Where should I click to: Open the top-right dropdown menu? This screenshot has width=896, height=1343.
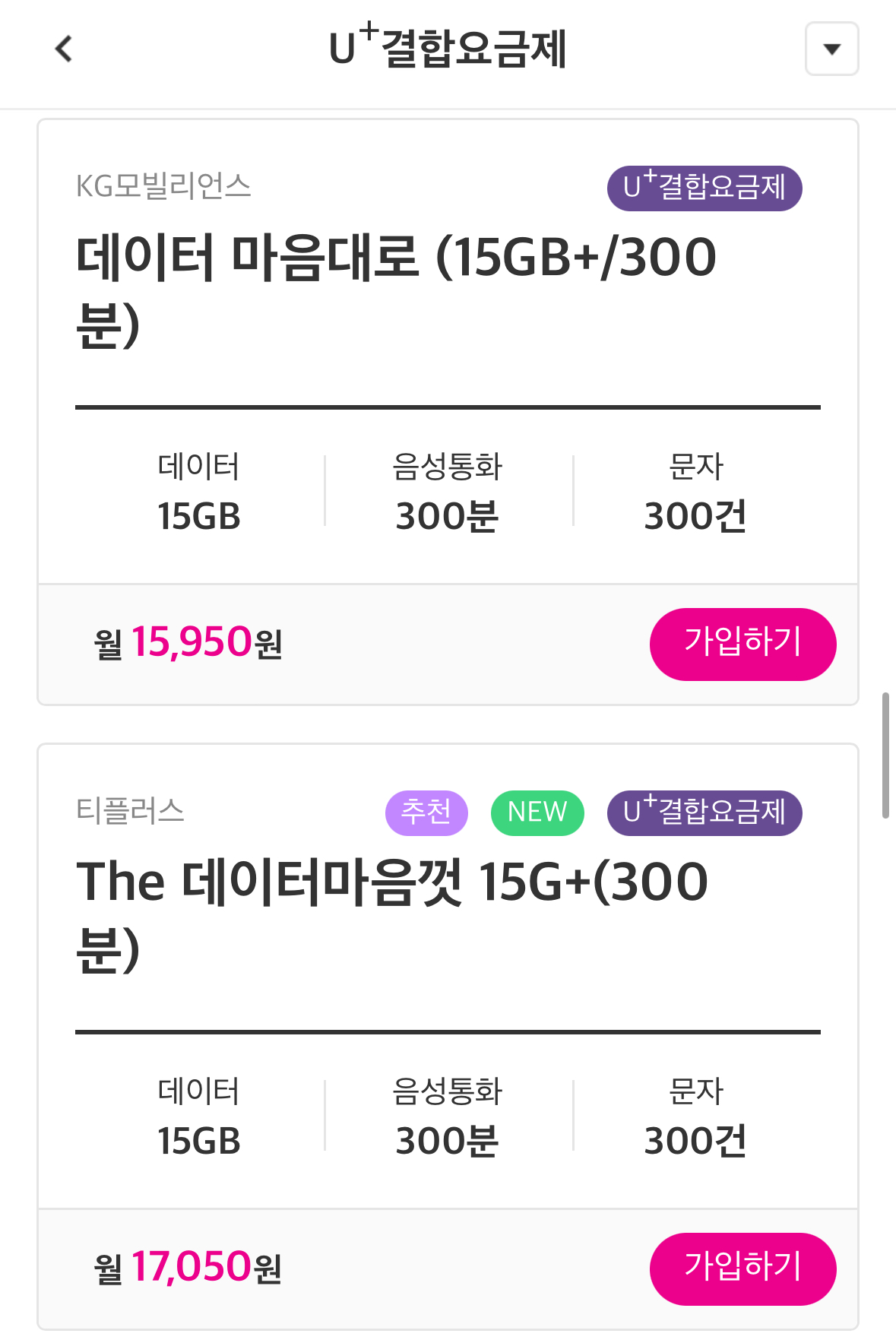(x=831, y=49)
